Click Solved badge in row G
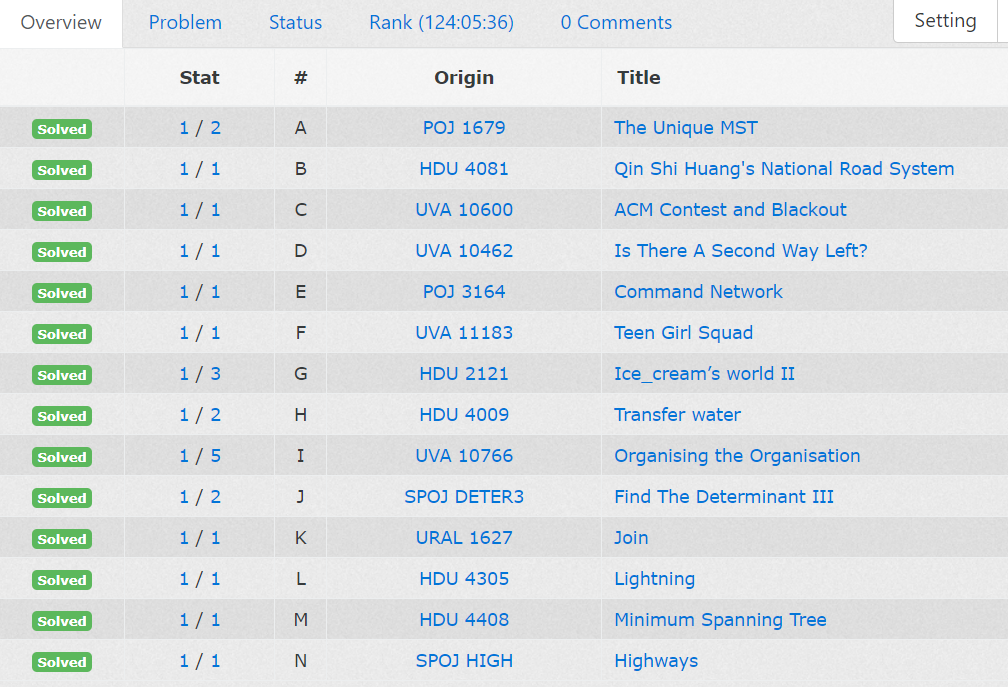The height and width of the screenshot is (687, 1008). tap(62, 375)
